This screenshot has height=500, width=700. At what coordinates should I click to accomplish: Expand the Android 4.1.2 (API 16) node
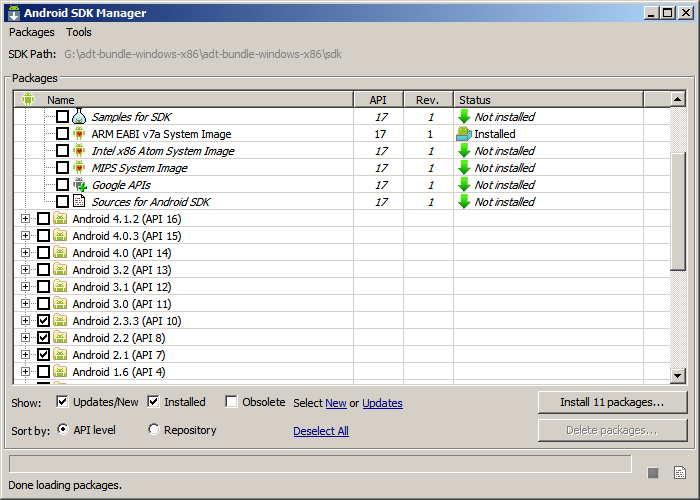pos(25,218)
